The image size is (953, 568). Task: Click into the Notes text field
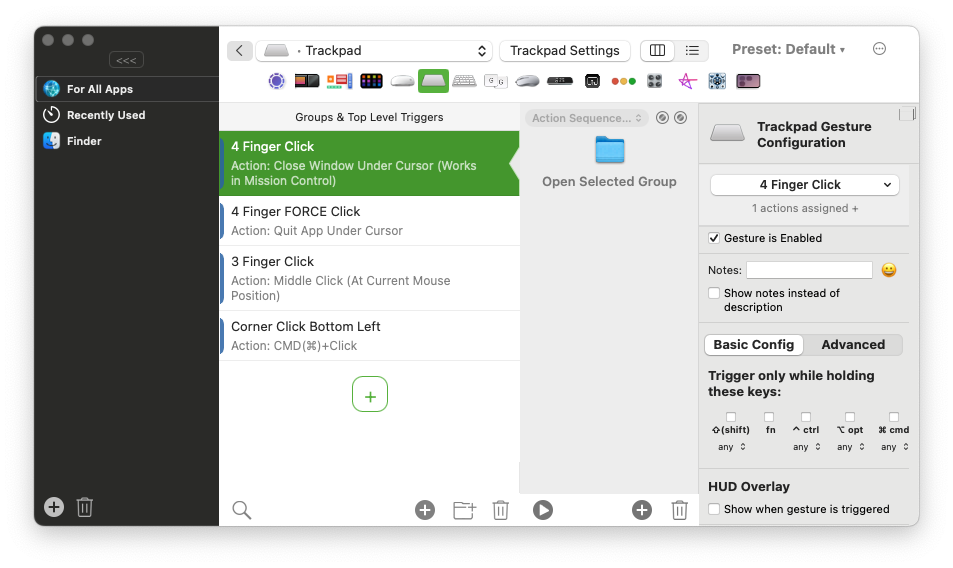(809, 270)
